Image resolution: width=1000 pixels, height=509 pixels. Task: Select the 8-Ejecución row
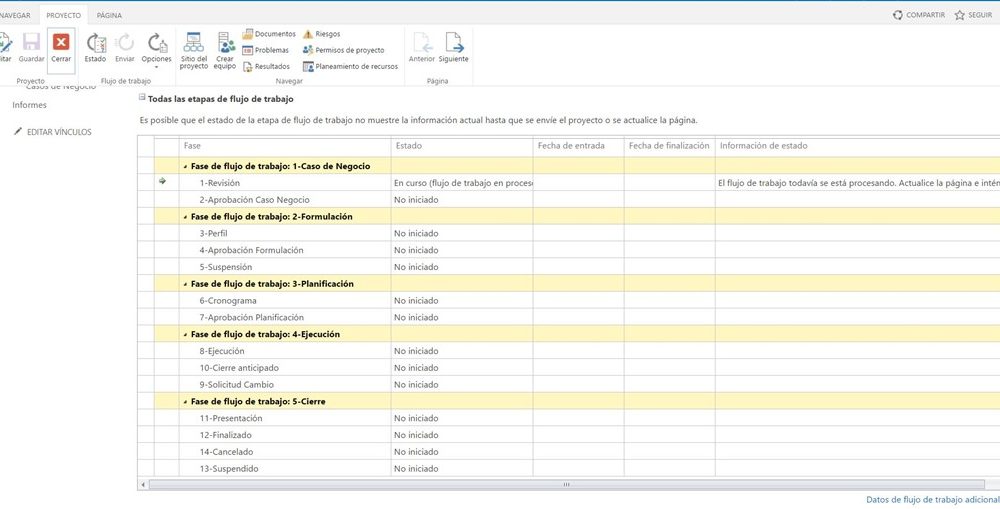click(x=568, y=351)
